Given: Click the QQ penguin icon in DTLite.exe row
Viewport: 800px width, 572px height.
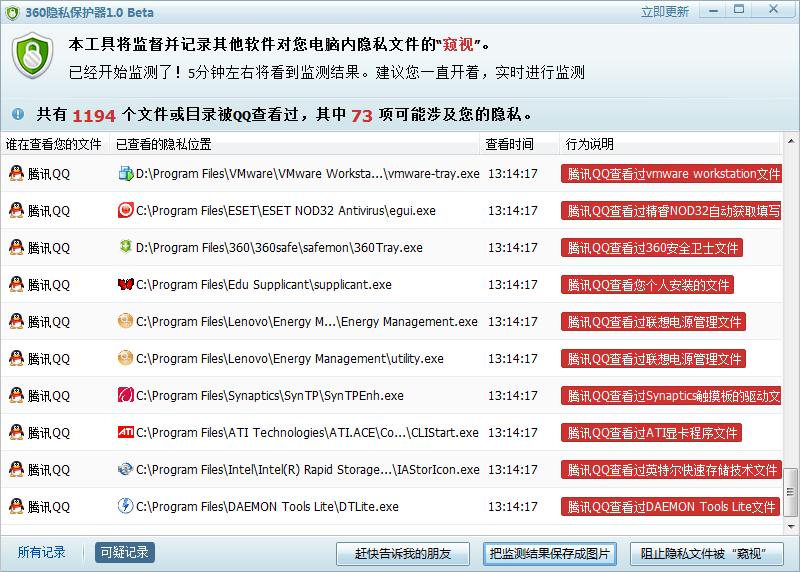Looking at the screenshot, I should [16, 506].
